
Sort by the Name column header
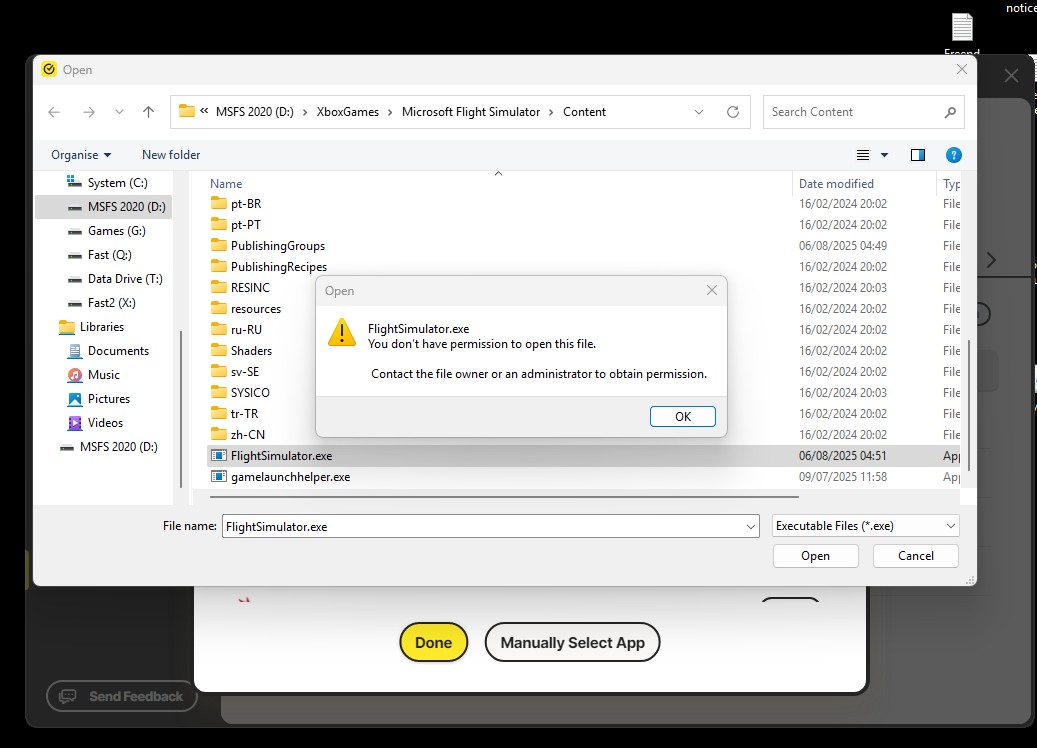click(226, 184)
